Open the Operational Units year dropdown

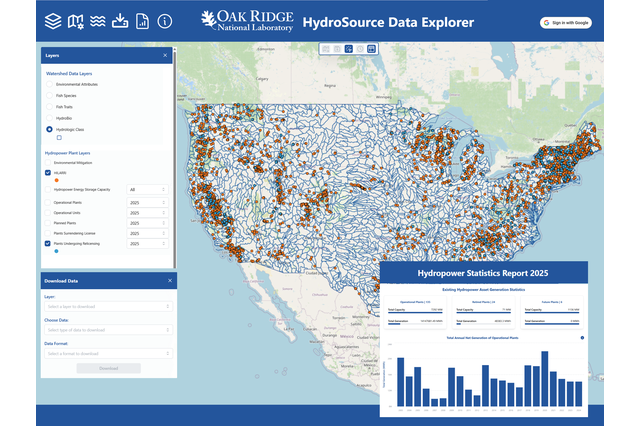[x=147, y=213]
